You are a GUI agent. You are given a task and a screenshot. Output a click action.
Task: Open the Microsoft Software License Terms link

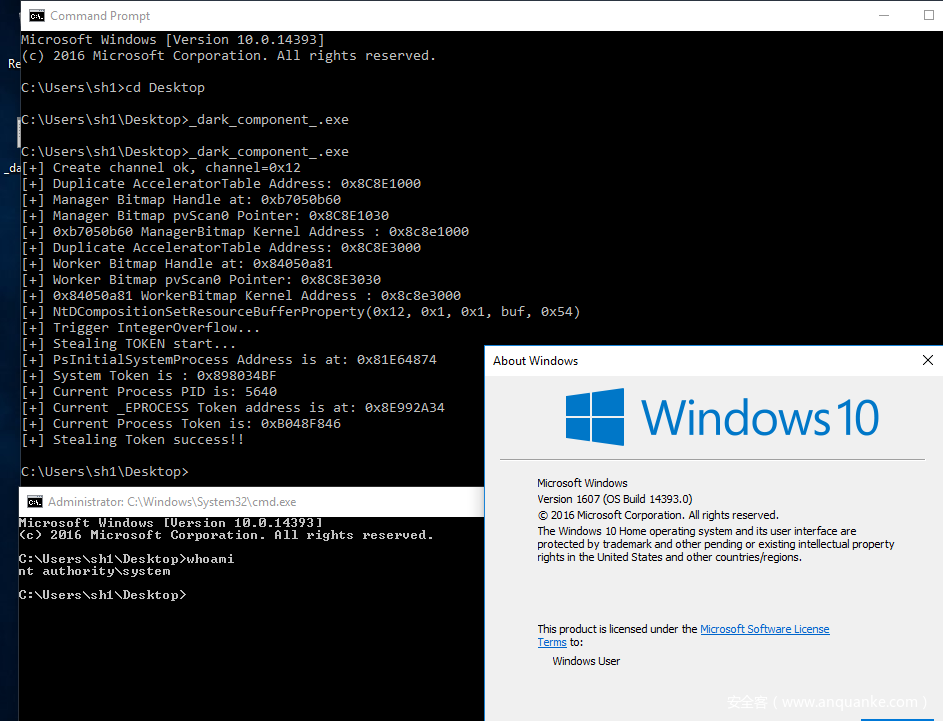click(764, 629)
